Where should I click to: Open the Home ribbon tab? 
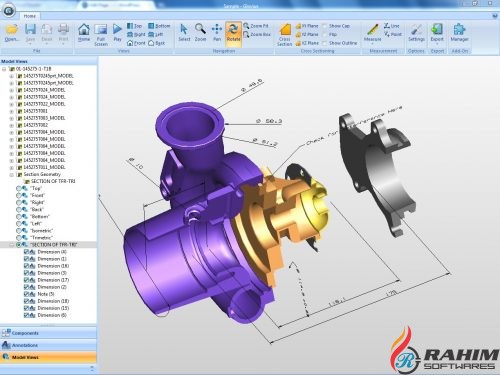click(30, 16)
